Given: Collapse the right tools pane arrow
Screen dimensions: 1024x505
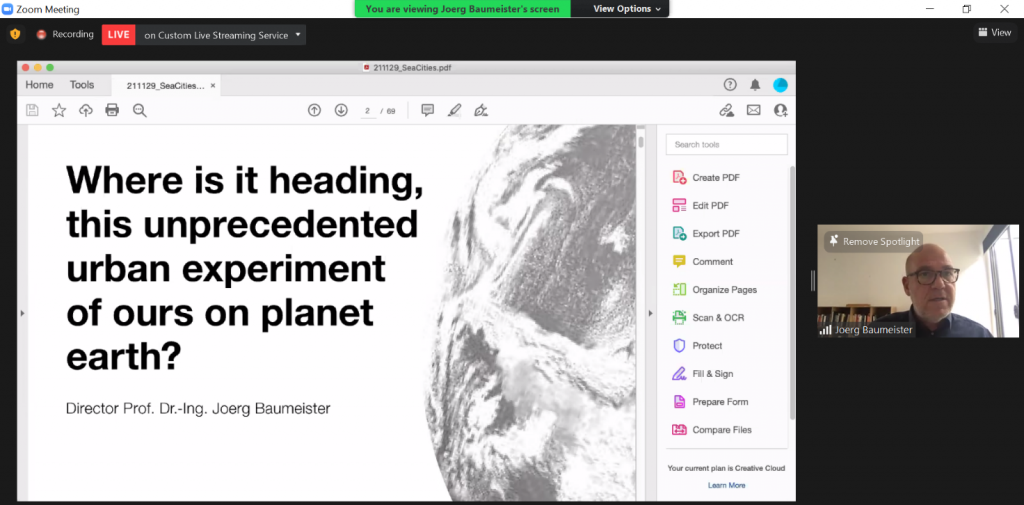Looking at the screenshot, I should click(650, 313).
